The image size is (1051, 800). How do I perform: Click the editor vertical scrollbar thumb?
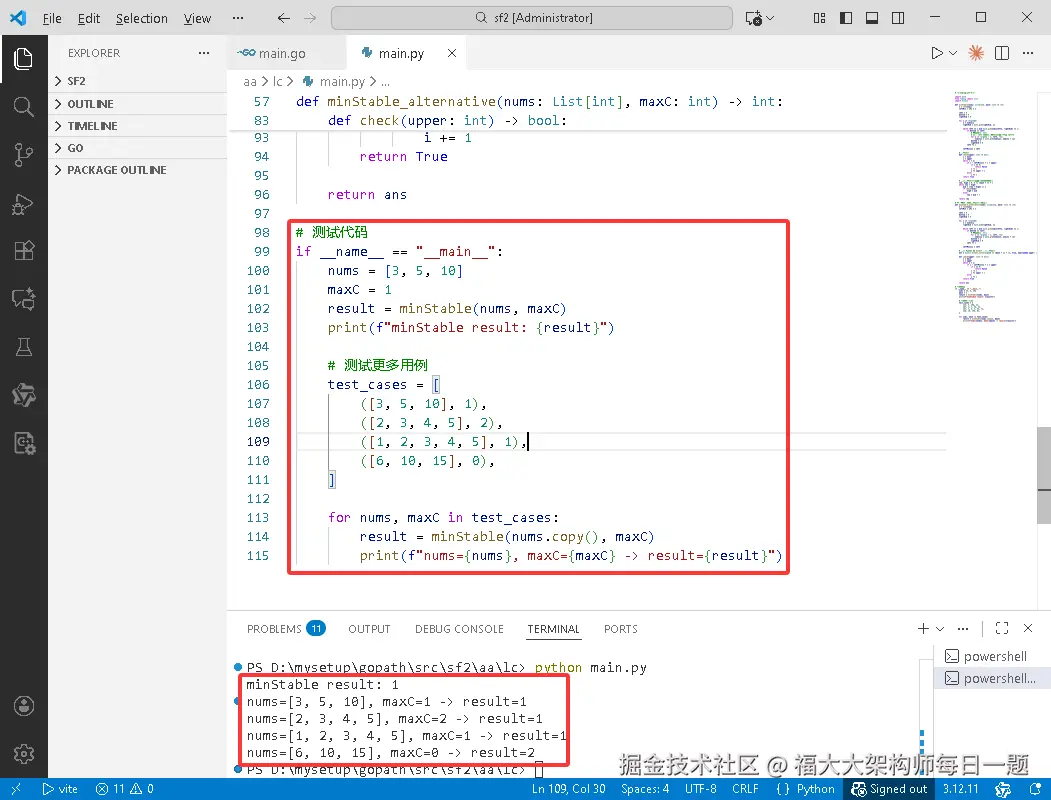click(x=1044, y=474)
